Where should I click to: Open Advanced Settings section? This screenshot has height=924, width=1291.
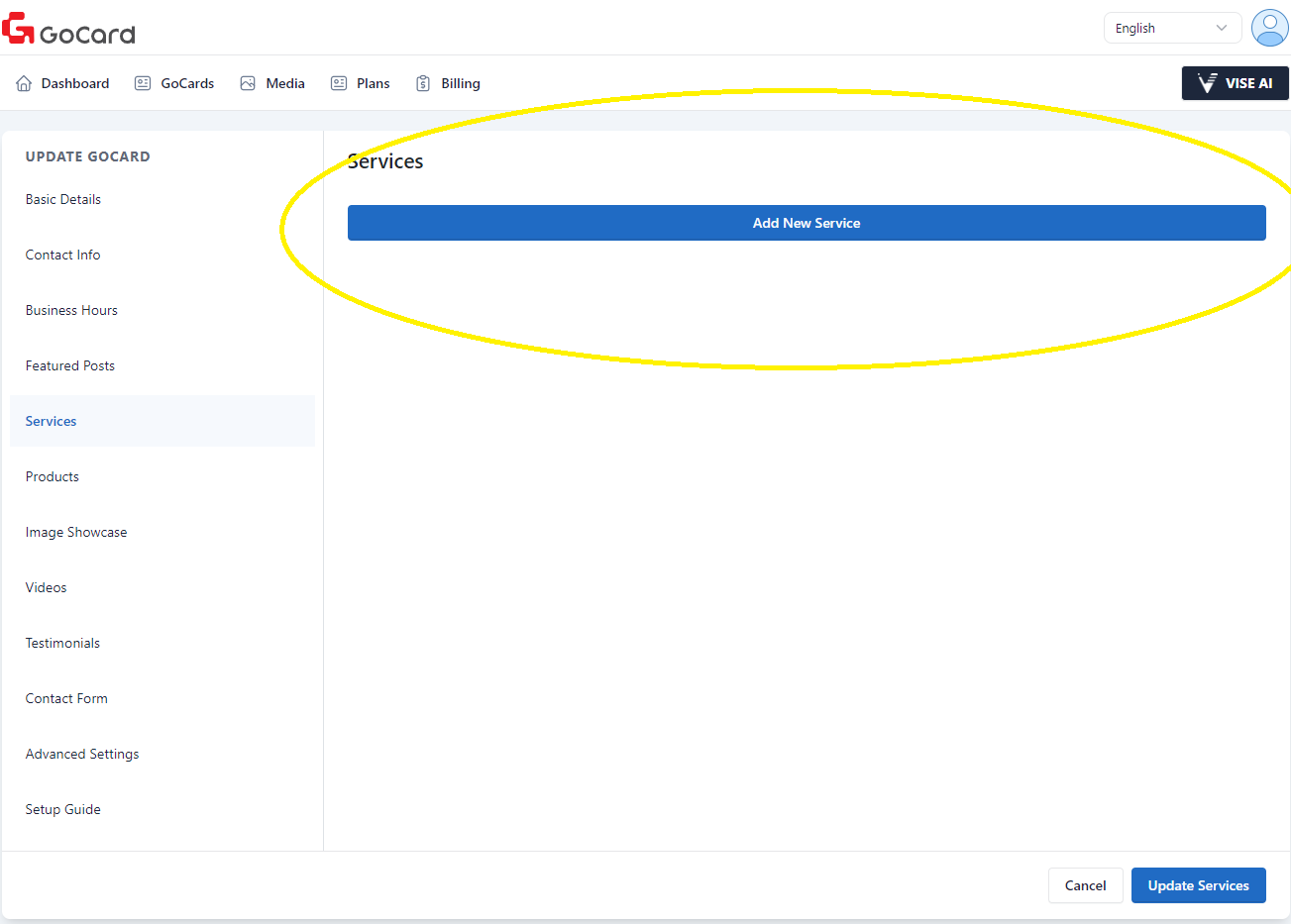(x=82, y=754)
